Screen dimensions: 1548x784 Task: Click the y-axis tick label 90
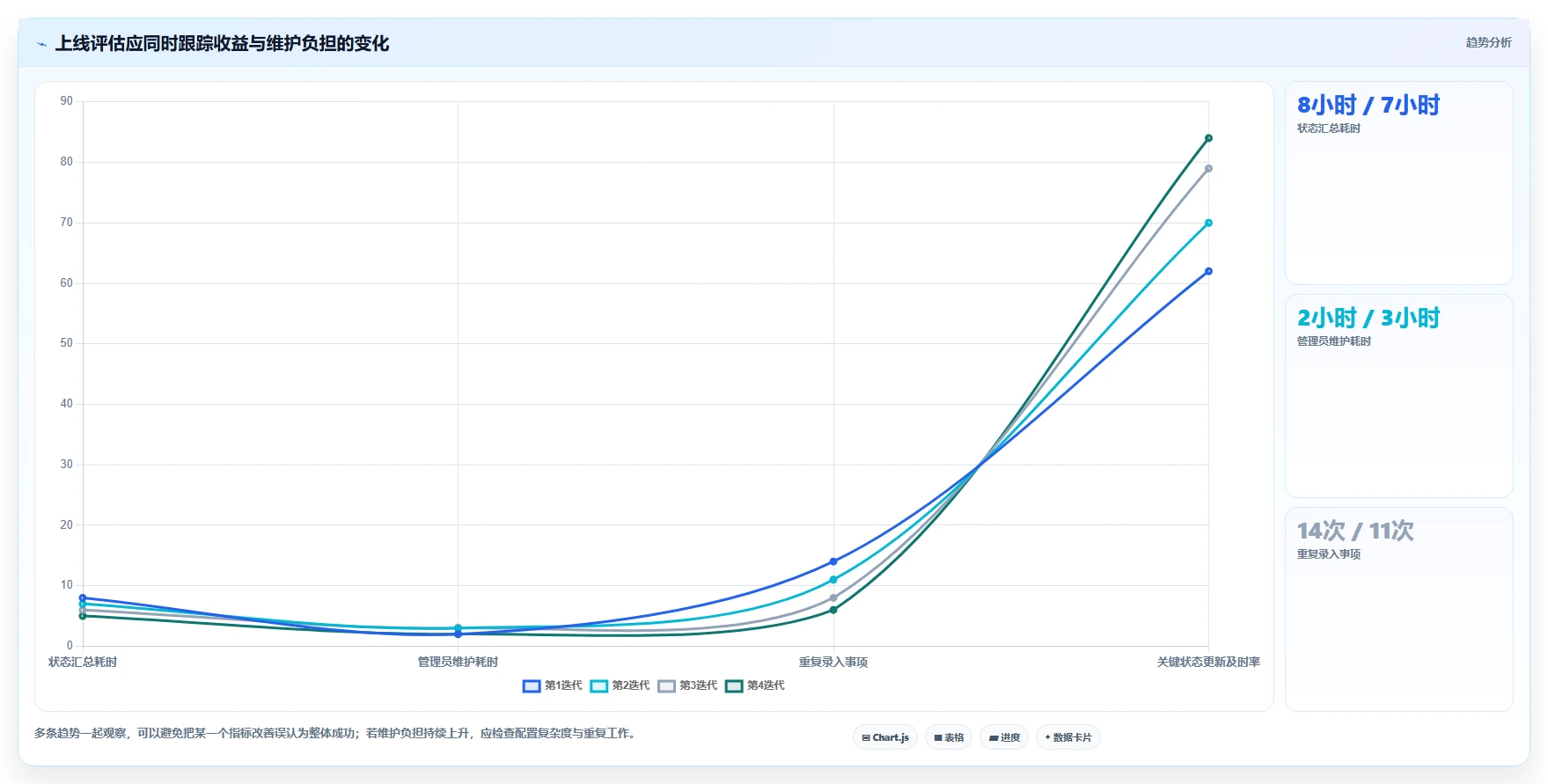click(67, 101)
